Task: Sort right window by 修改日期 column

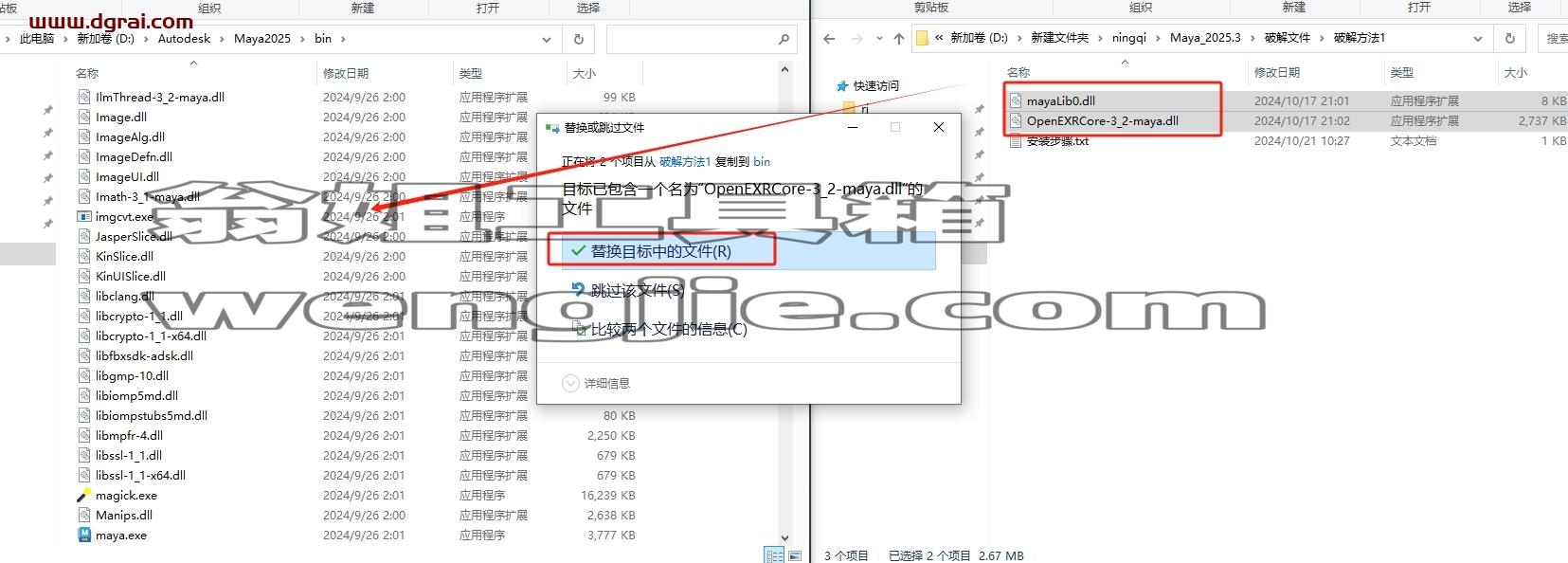Action: [1277, 72]
